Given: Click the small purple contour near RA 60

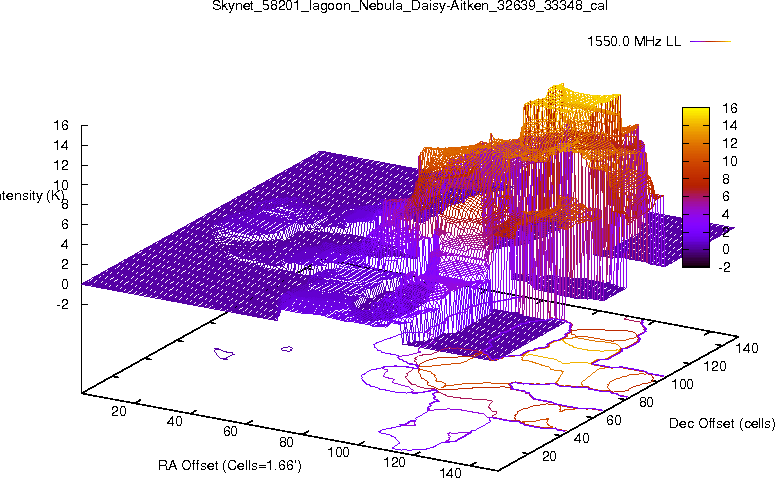Looking at the screenshot, I should point(287,349).
